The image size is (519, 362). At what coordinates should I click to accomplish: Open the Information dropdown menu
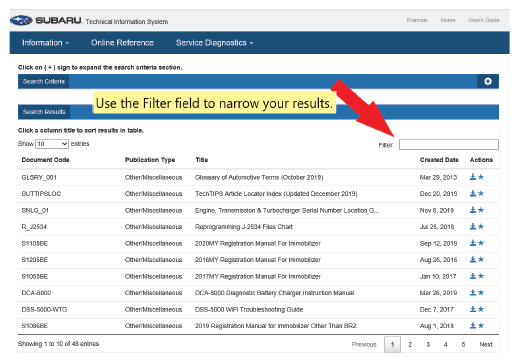tap(45, 43)
